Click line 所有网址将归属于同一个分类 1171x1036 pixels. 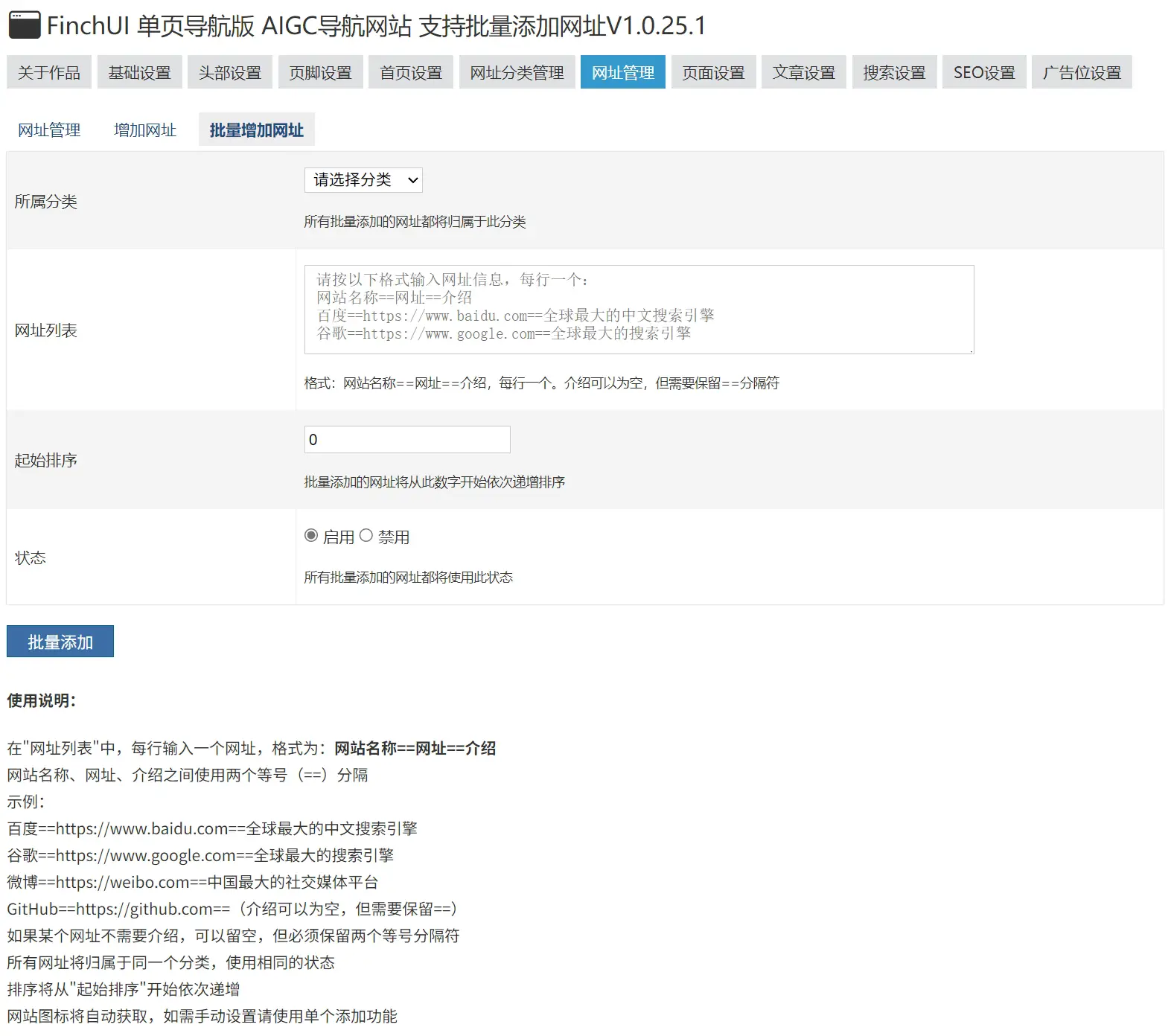pos(171,963)
